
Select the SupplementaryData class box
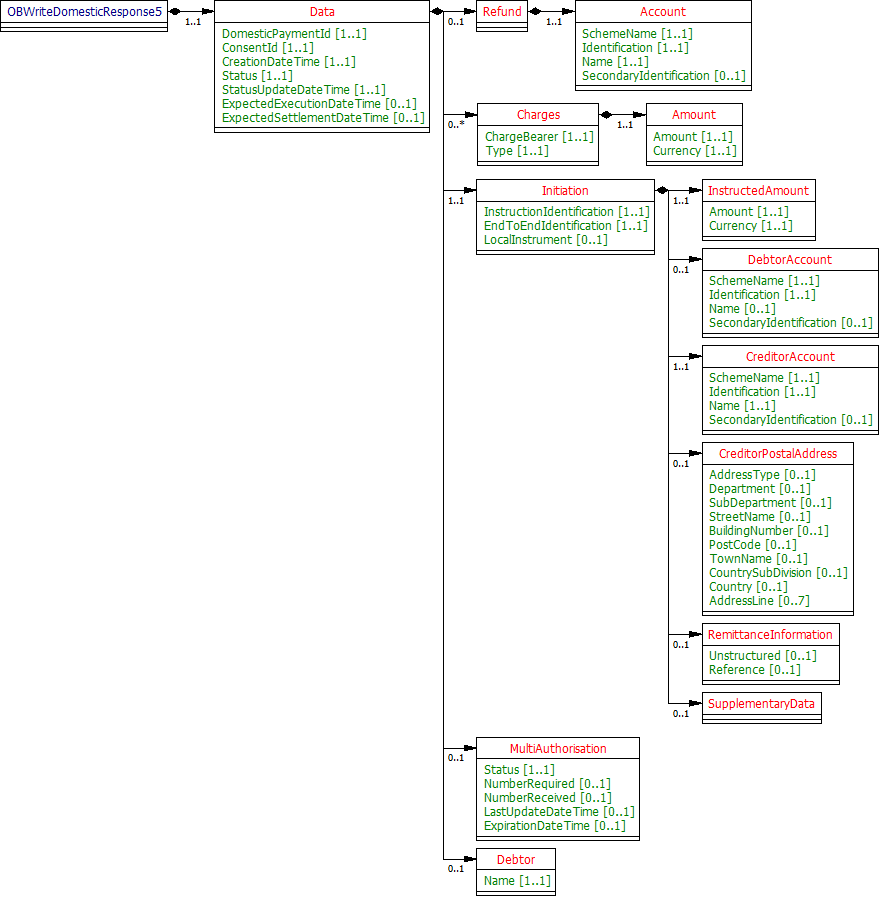click(x=761, y=703)
